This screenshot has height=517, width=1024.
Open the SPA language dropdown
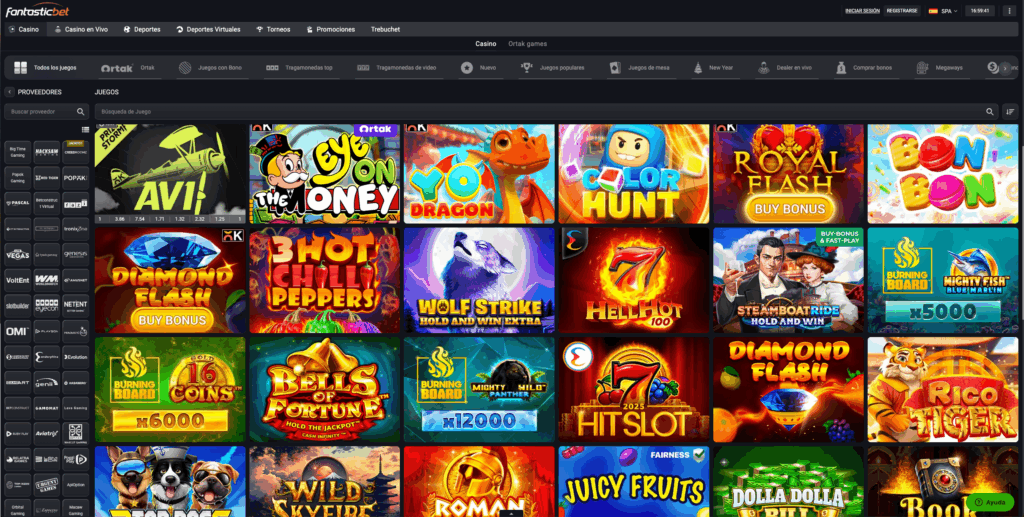tap(942, 11)
